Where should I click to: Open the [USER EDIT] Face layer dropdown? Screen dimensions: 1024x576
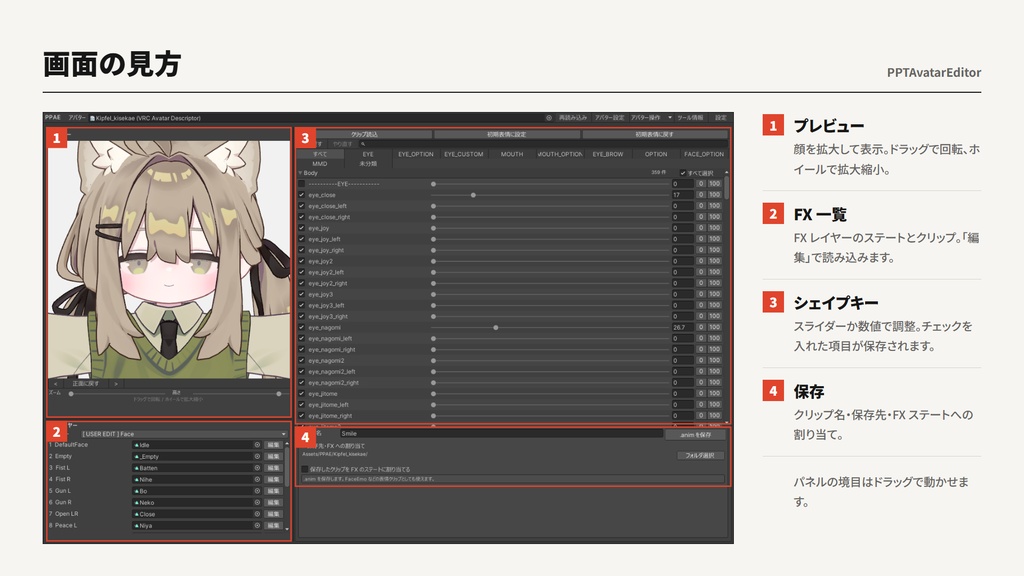coord(184,434)
